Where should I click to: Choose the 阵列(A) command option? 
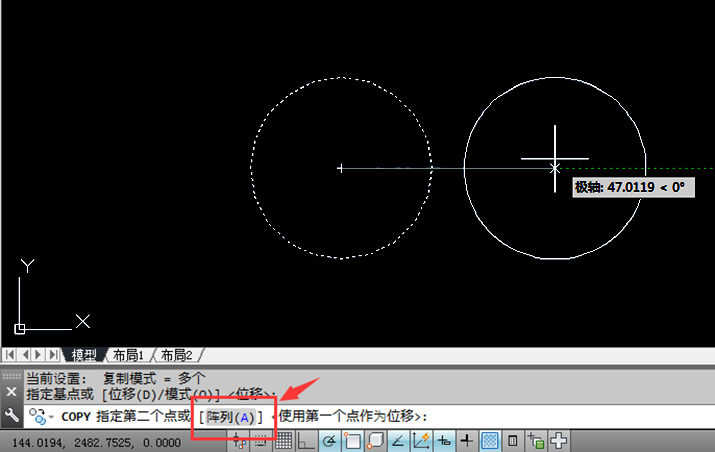click(x=230, y=417)
